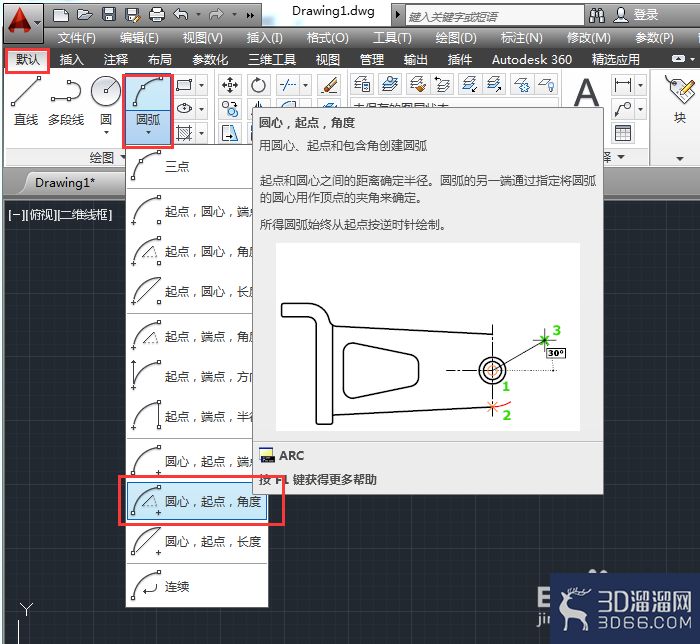Select the Drawing1* document tab
Viewport: 700px width, 644px height.
click(65, 183)
